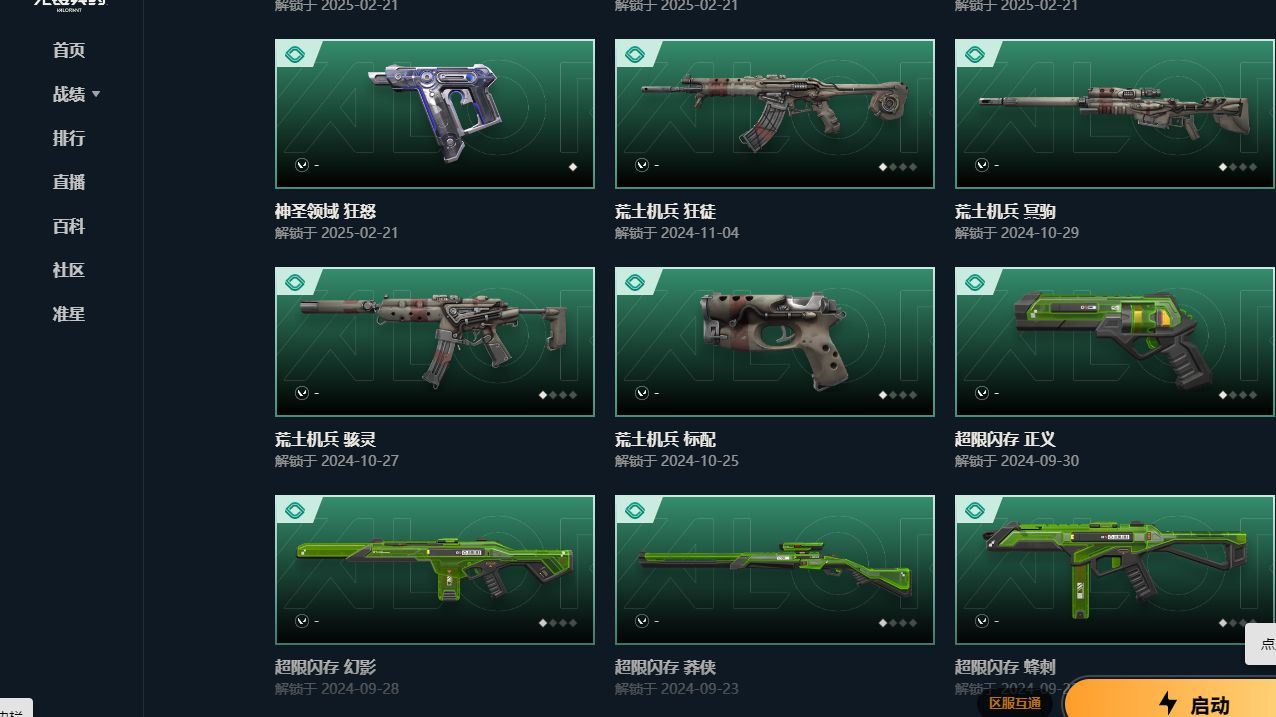Click VP currency icon on 荒土机兵 骇灵 card
The image size is (1276, 717).
[301, 393]
